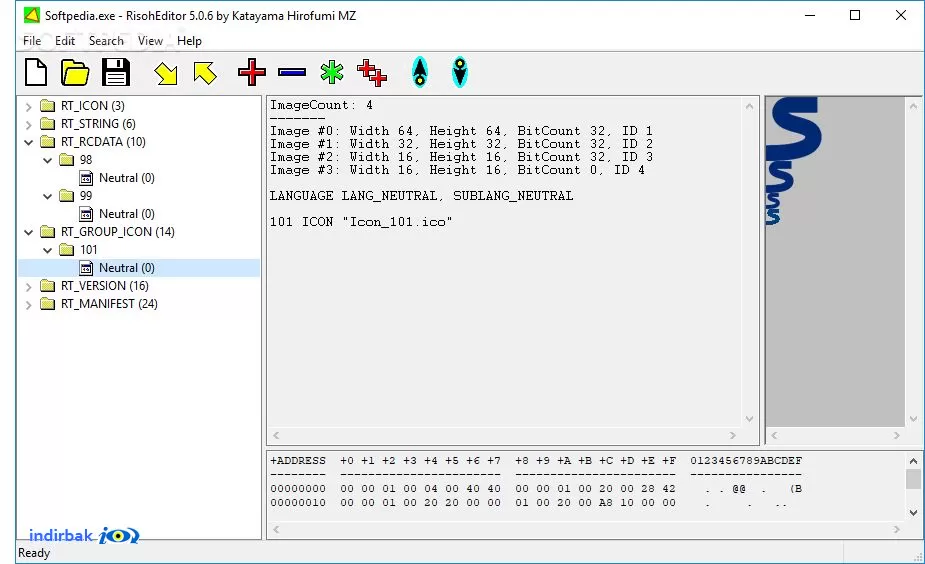Click the blue minus Delete icon
The height and width of the screenshot is (564, 925).
click(292, 73)
